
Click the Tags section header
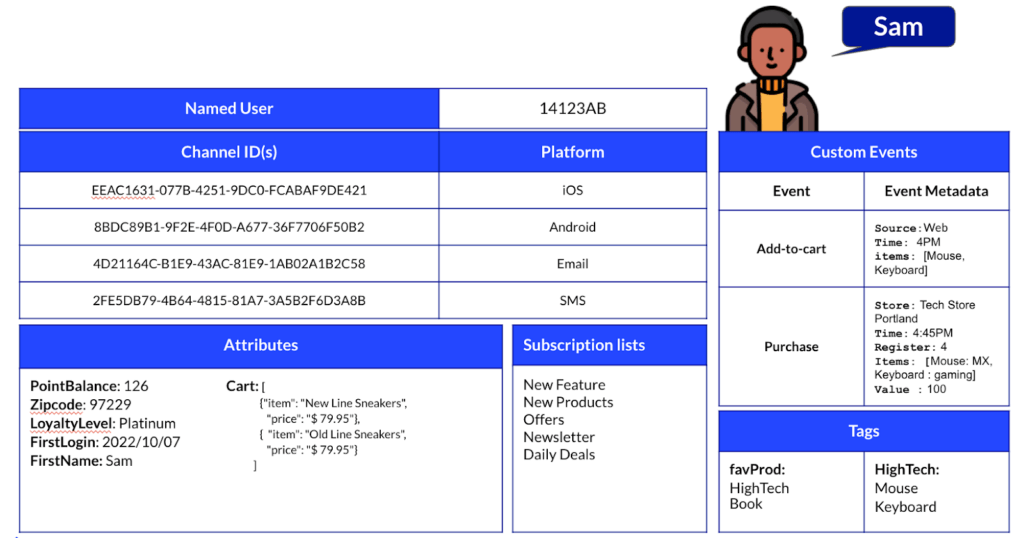(x=863, y=431)
